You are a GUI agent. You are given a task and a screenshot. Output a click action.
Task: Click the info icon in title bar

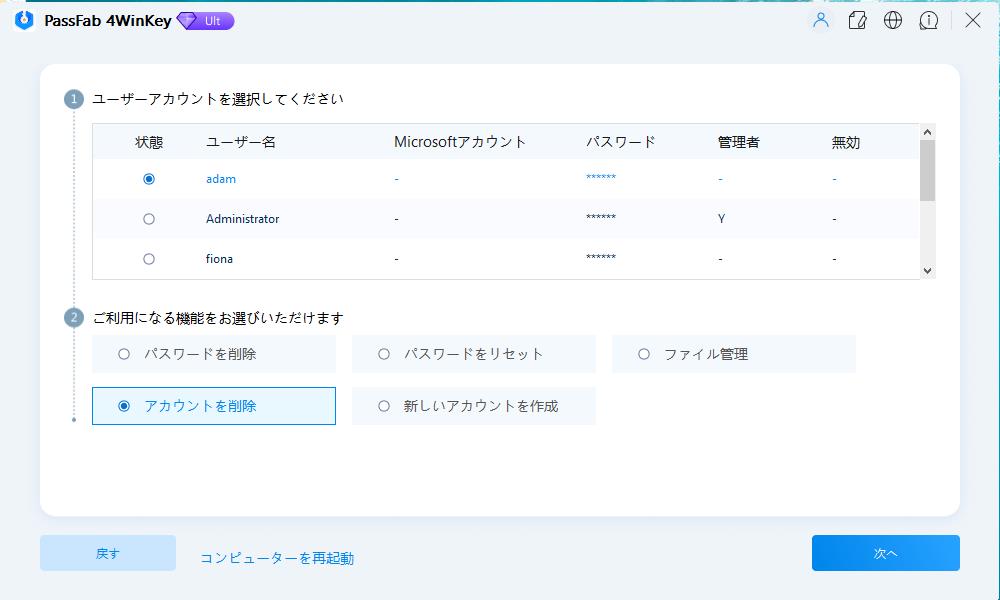pos(929,20)
